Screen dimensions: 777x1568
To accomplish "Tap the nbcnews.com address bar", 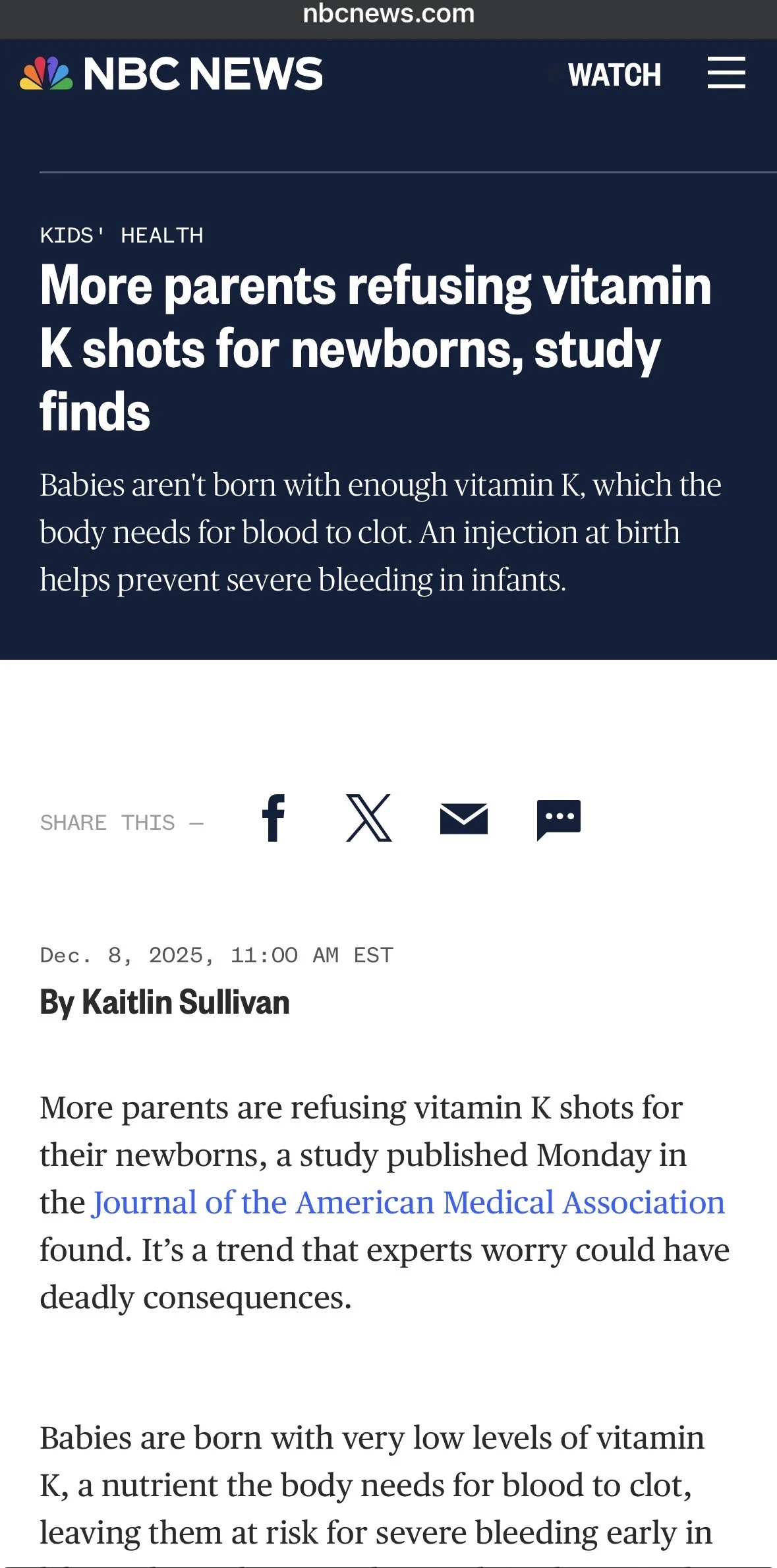I will pyautogui.click(x=388, y=15).
